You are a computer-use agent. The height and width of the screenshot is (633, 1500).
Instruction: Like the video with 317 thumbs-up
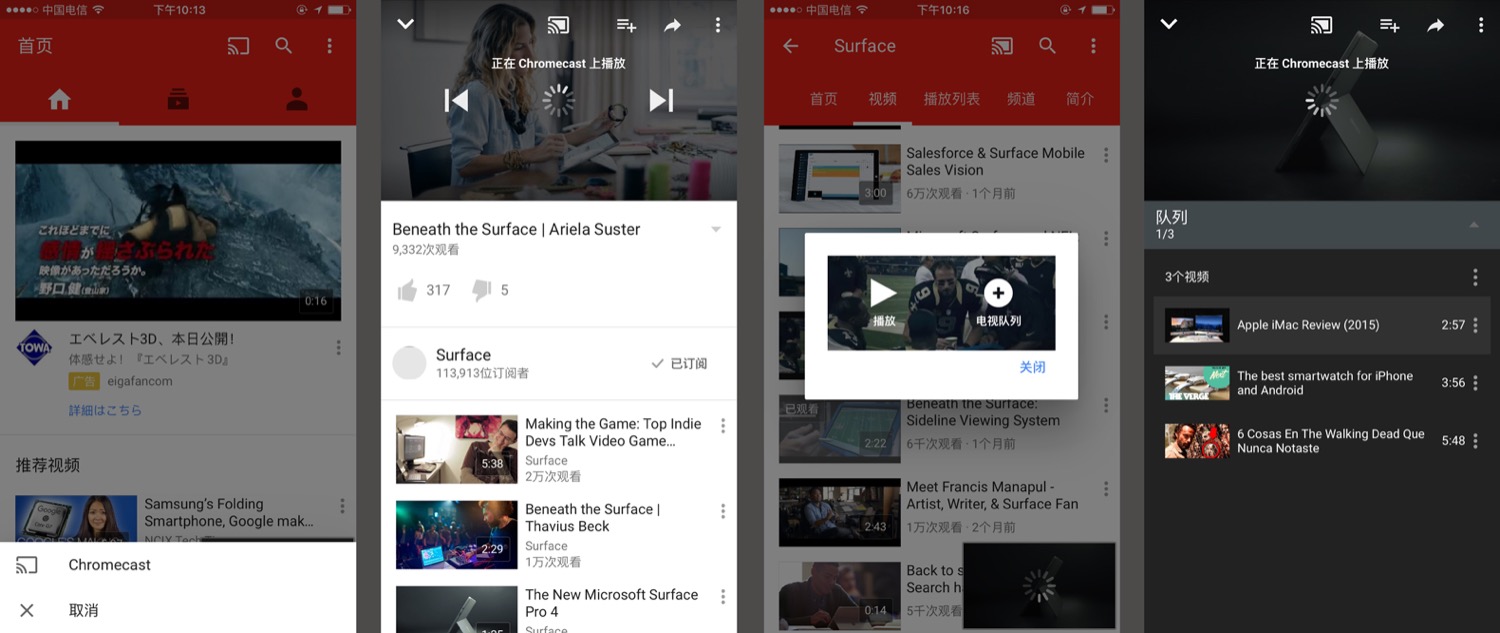[x=407, y=290]
